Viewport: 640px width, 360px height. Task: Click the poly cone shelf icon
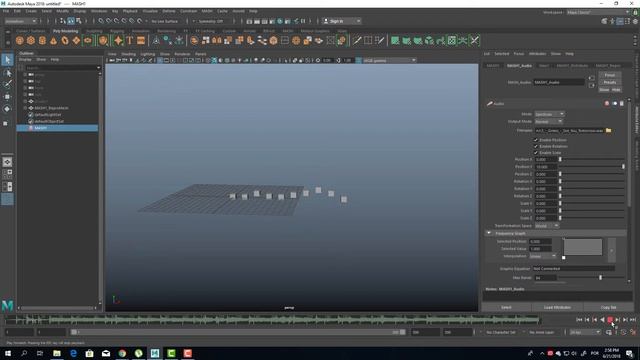[x=53, y=40]
